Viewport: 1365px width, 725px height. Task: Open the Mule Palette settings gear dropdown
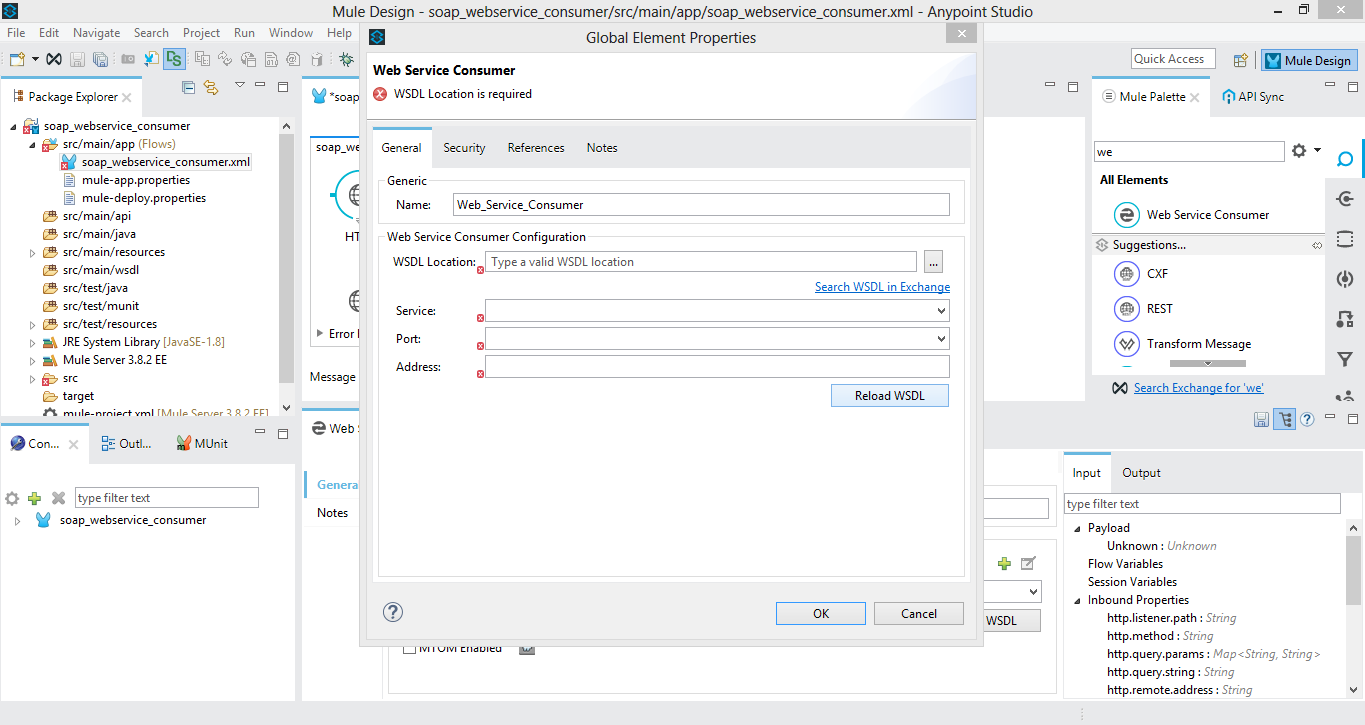click(x=1305, y=151)
